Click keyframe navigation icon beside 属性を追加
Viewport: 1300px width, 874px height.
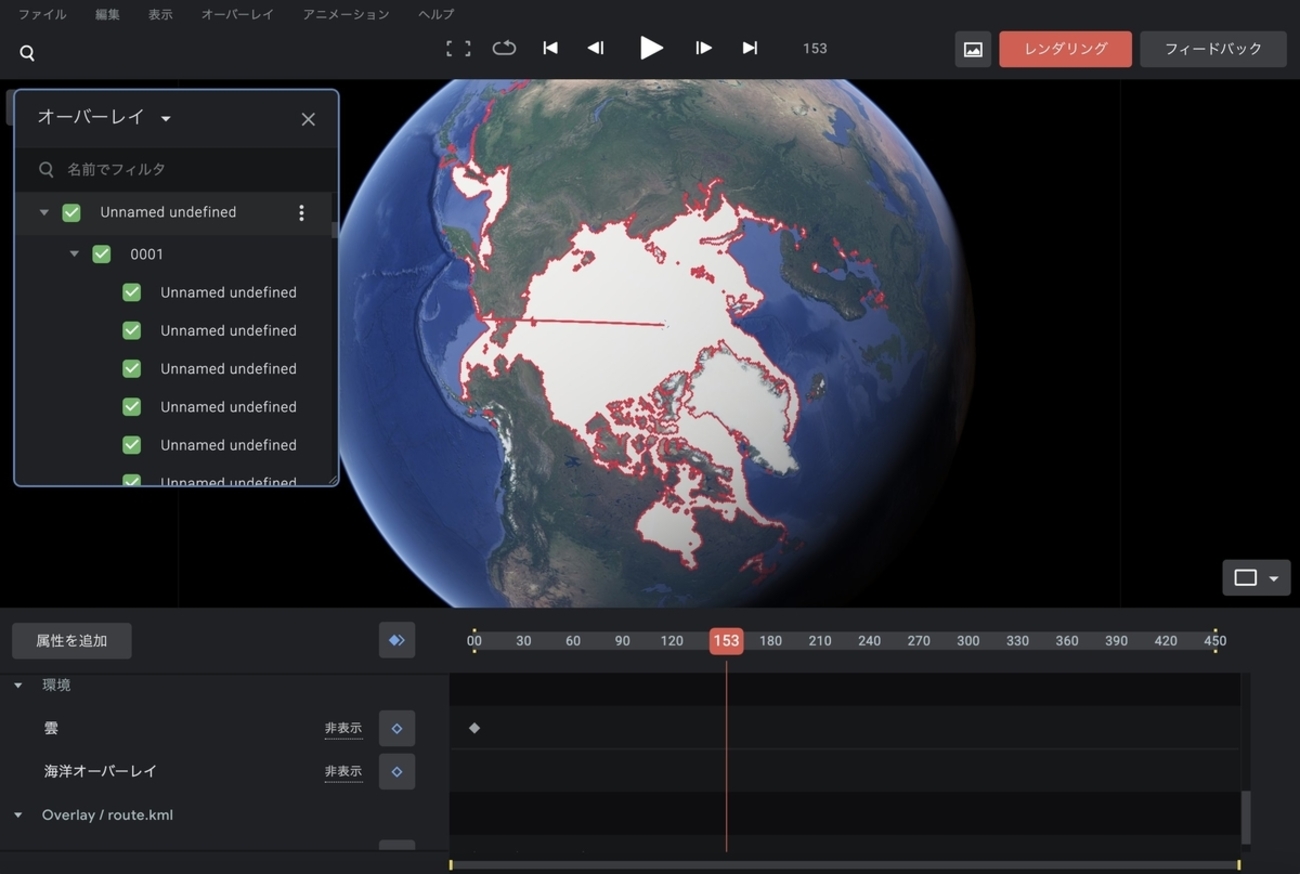[397, 640]
